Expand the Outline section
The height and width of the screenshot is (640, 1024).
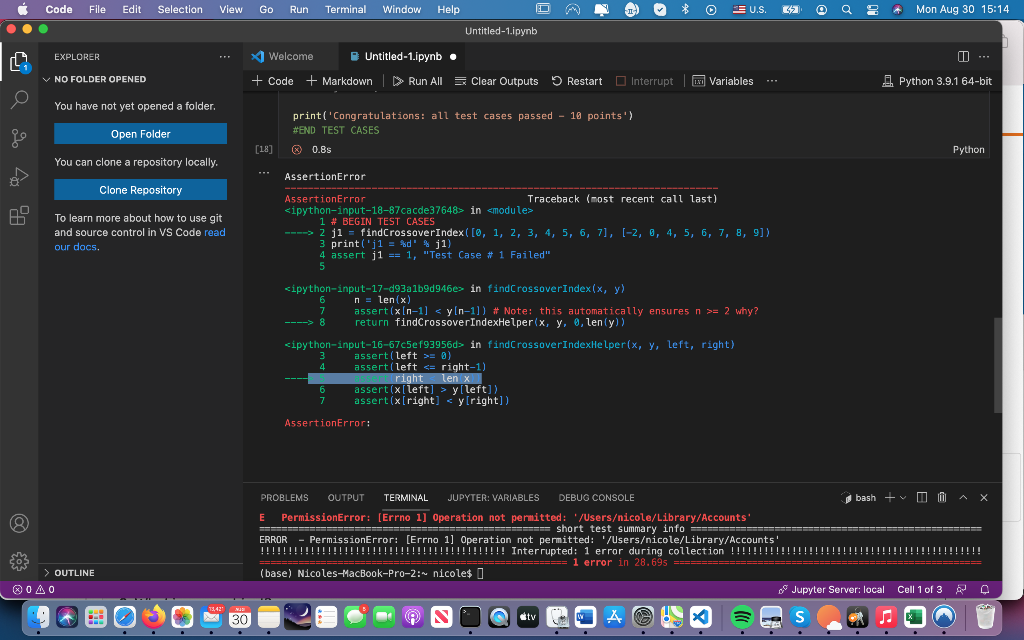pyautogui.click(x=74, y=573)
